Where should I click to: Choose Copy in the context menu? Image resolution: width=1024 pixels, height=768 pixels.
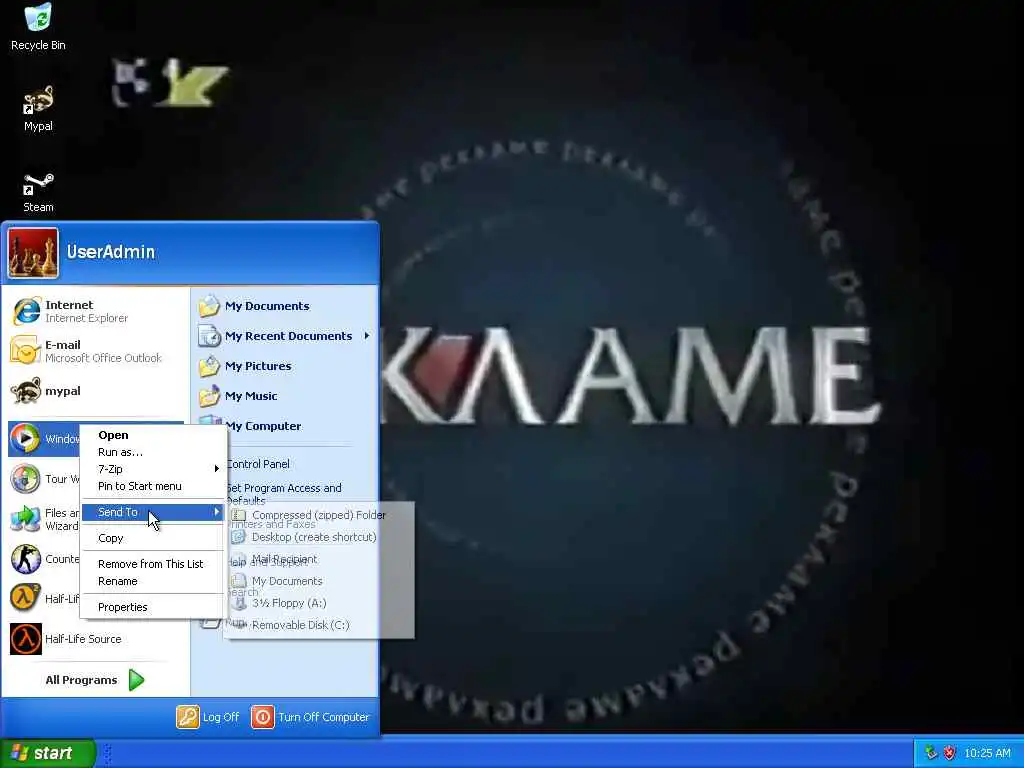[152, 538]
